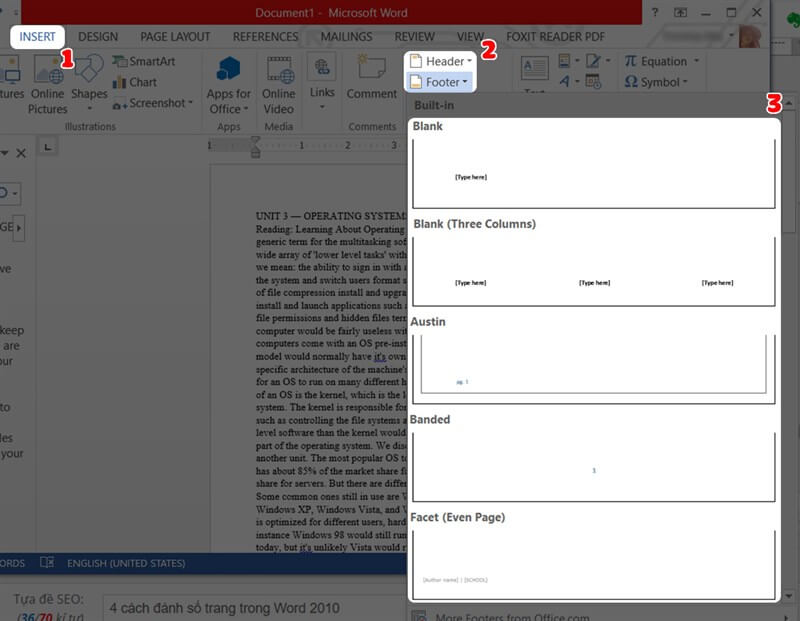The height and width of the screenshot is (621, 800).
Task: Click the proofing book icon in status bar
Action: click(47, 563)
